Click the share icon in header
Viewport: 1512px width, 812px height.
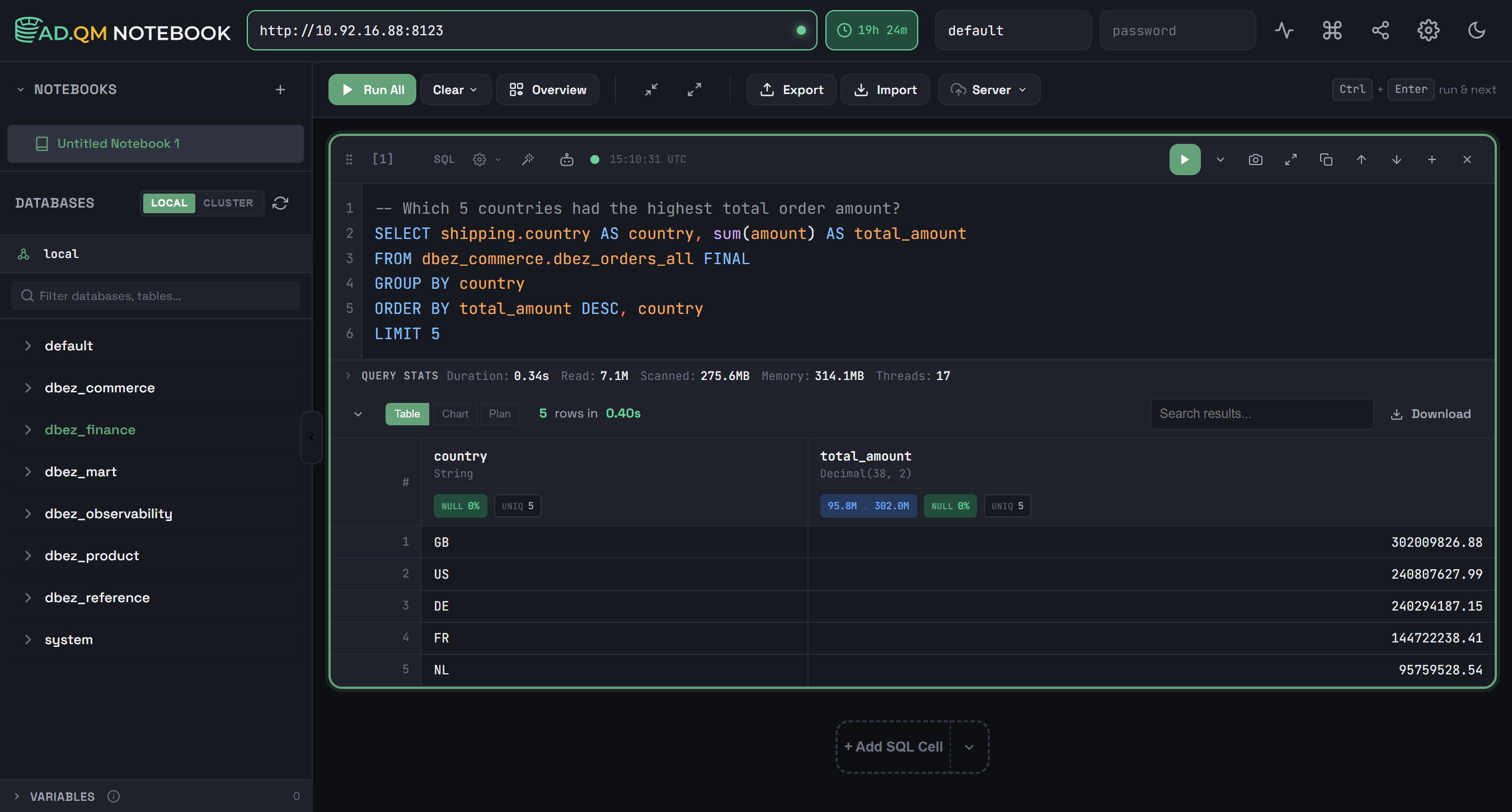[x=1380, y=31]
